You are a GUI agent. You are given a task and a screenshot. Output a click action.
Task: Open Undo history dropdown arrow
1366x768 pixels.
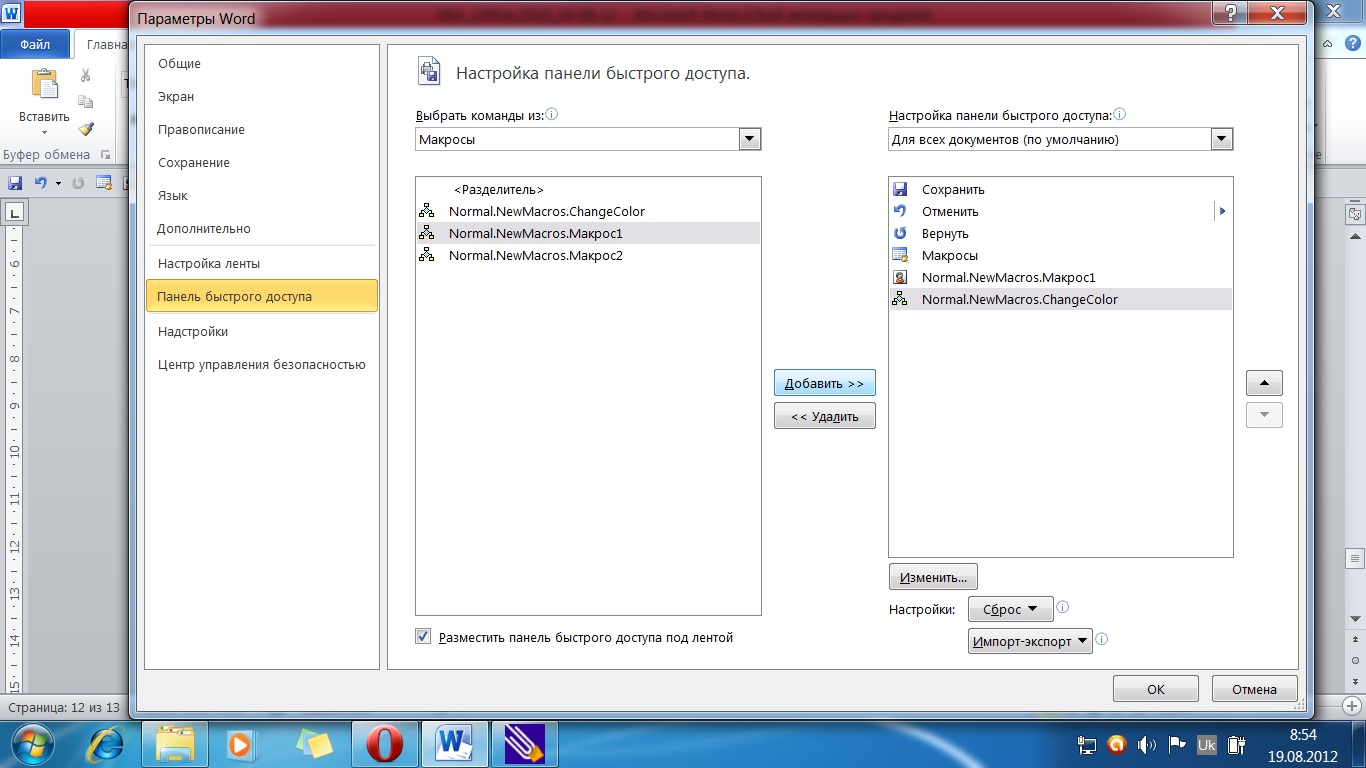(58, 183)
